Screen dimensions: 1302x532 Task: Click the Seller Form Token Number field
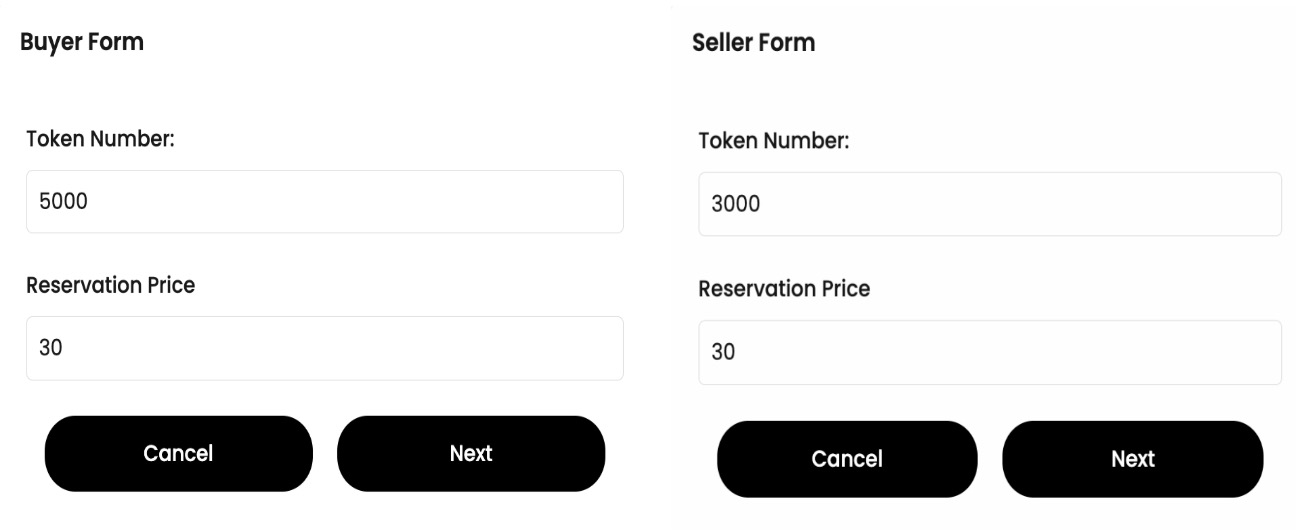pyautogui.click(x=989, y=204)
